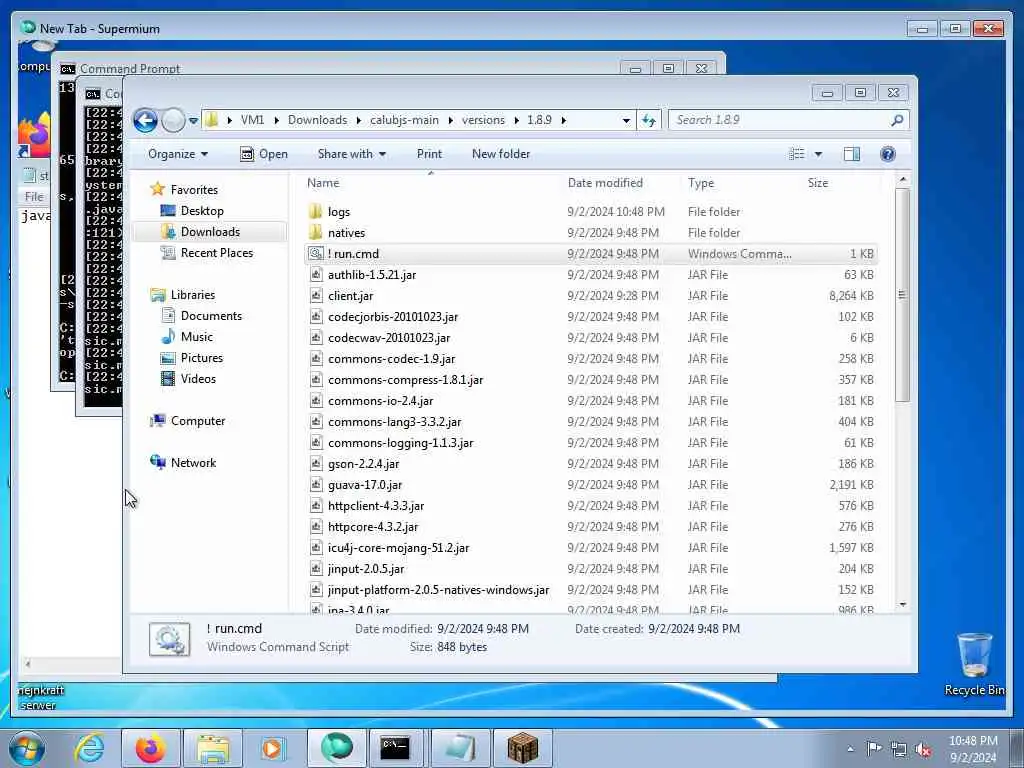Open Firefox from the taskbar
The width and height of the screenshot is (1024, 768).
coord(150,748)
